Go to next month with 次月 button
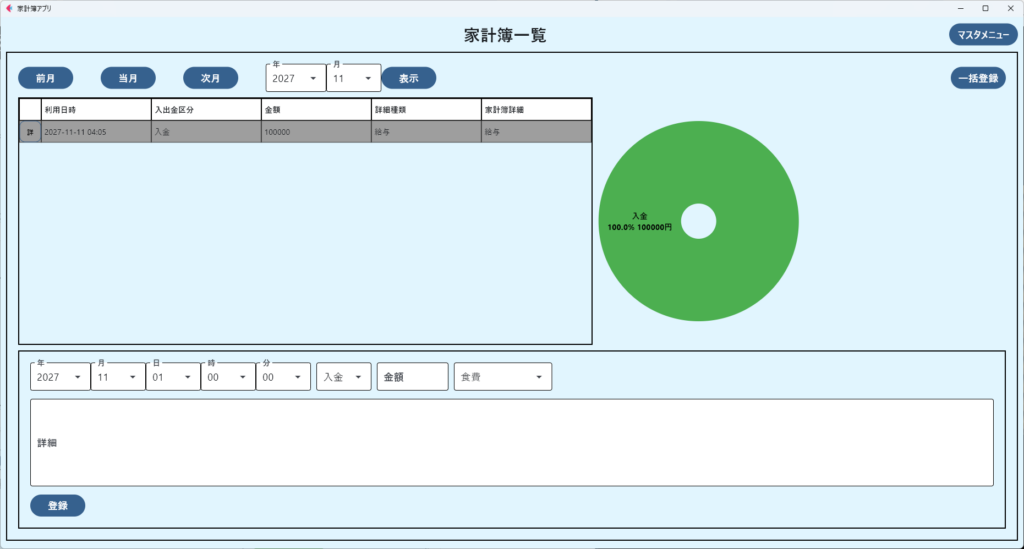Image resolution: width=1024 pixels, height=549 pixels. tap(210, 78)
